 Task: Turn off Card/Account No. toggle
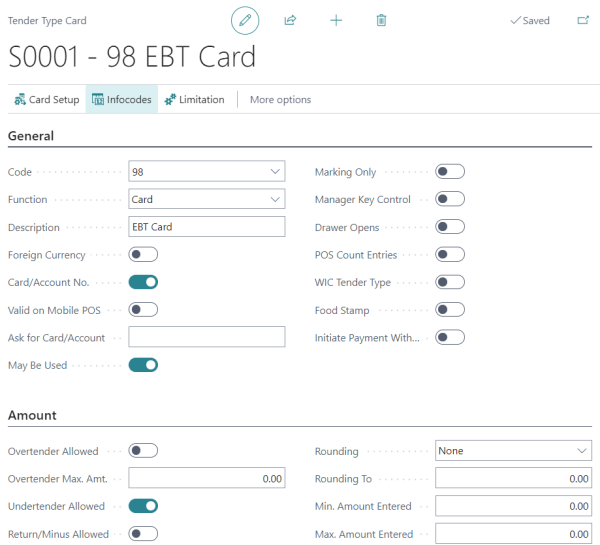143,282
